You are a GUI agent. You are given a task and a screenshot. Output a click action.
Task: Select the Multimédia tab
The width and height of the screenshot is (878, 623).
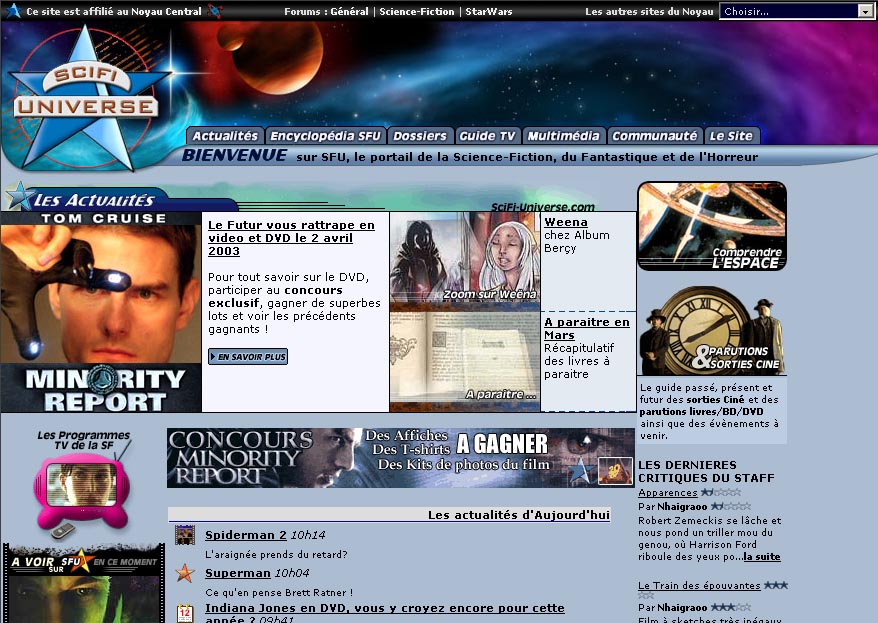click(x=564, y=136)
